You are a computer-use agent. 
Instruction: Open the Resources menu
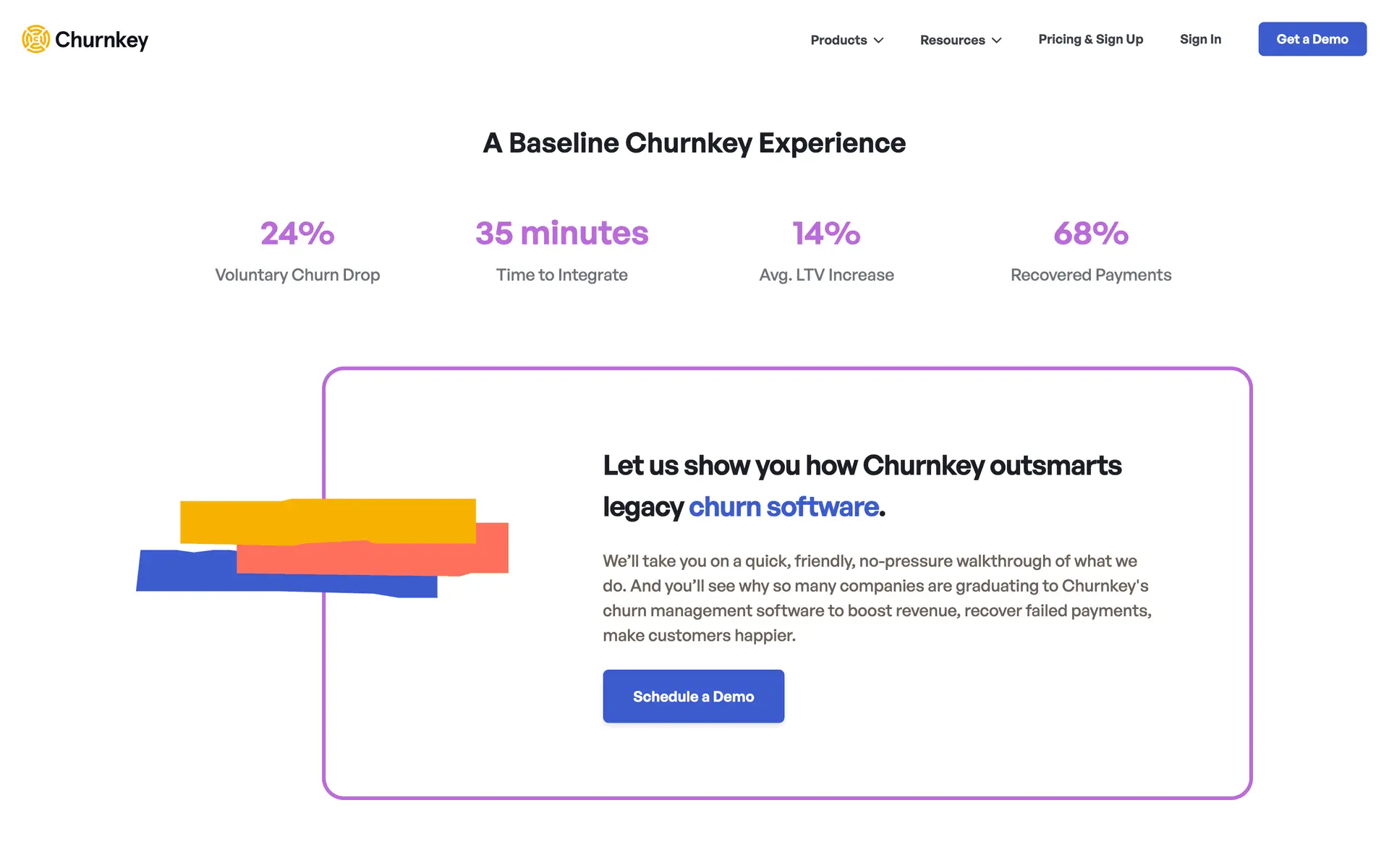click(x=952, y=40)
